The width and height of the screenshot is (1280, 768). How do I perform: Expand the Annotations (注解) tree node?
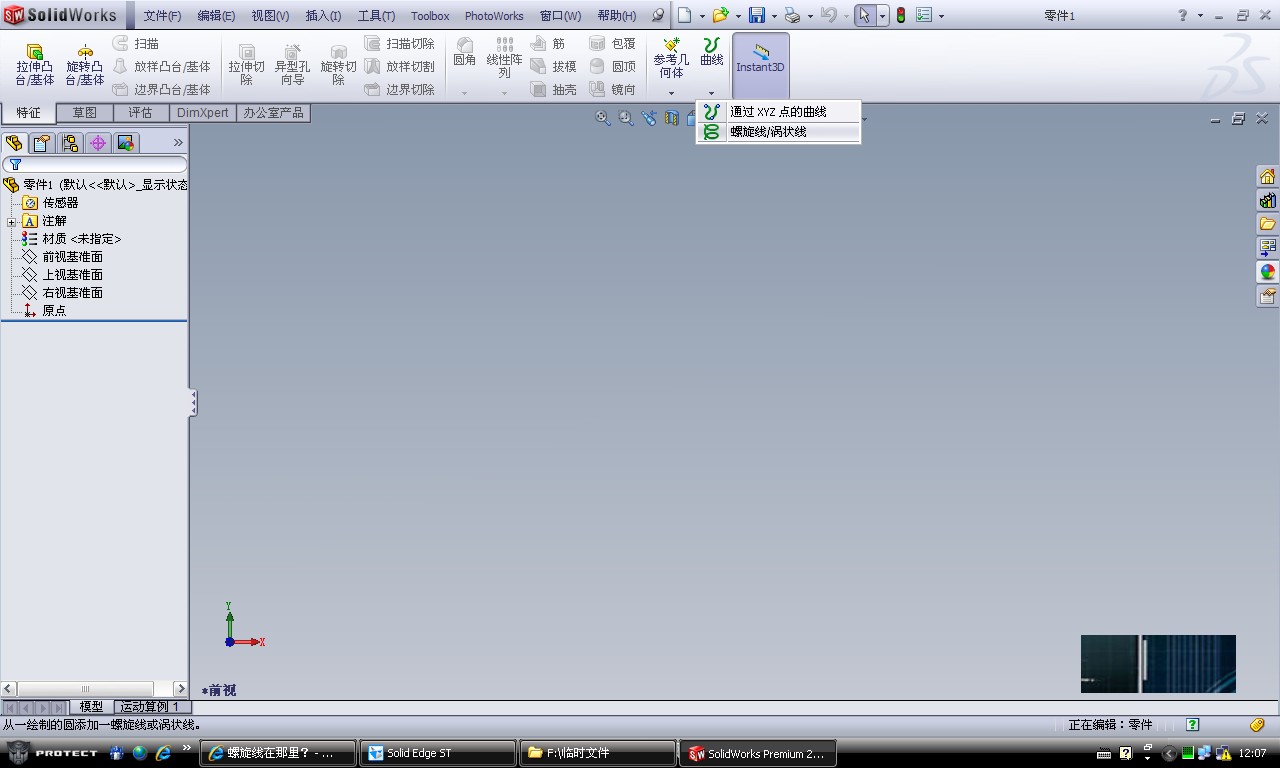[11, 221]
